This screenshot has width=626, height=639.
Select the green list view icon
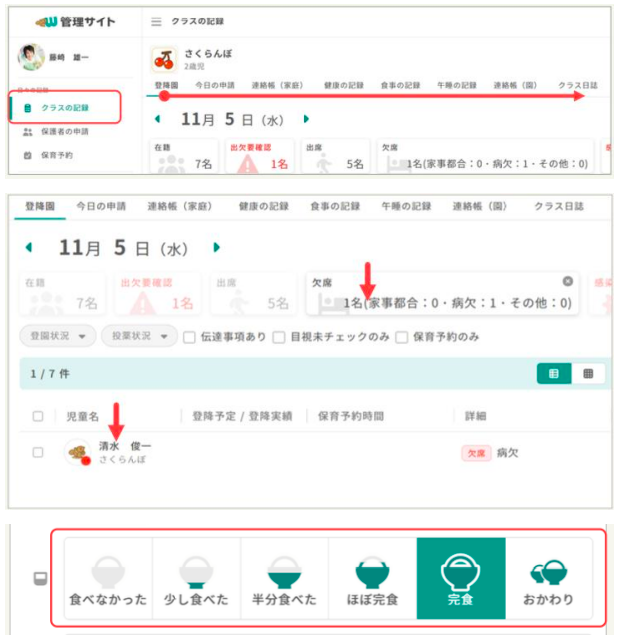point(554,373)
